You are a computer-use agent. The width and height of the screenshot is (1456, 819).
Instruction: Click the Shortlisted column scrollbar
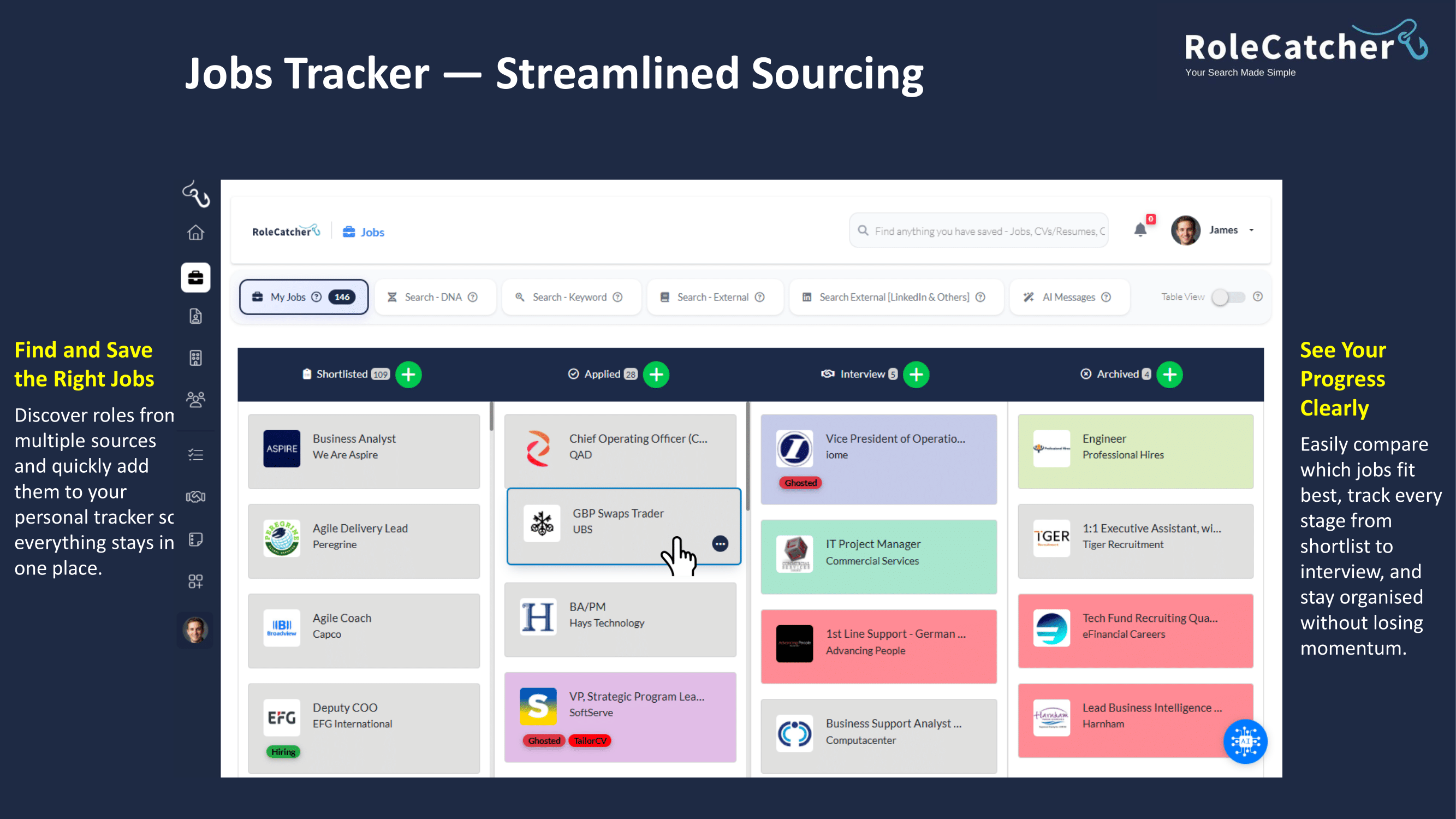[x=492, y=416]
